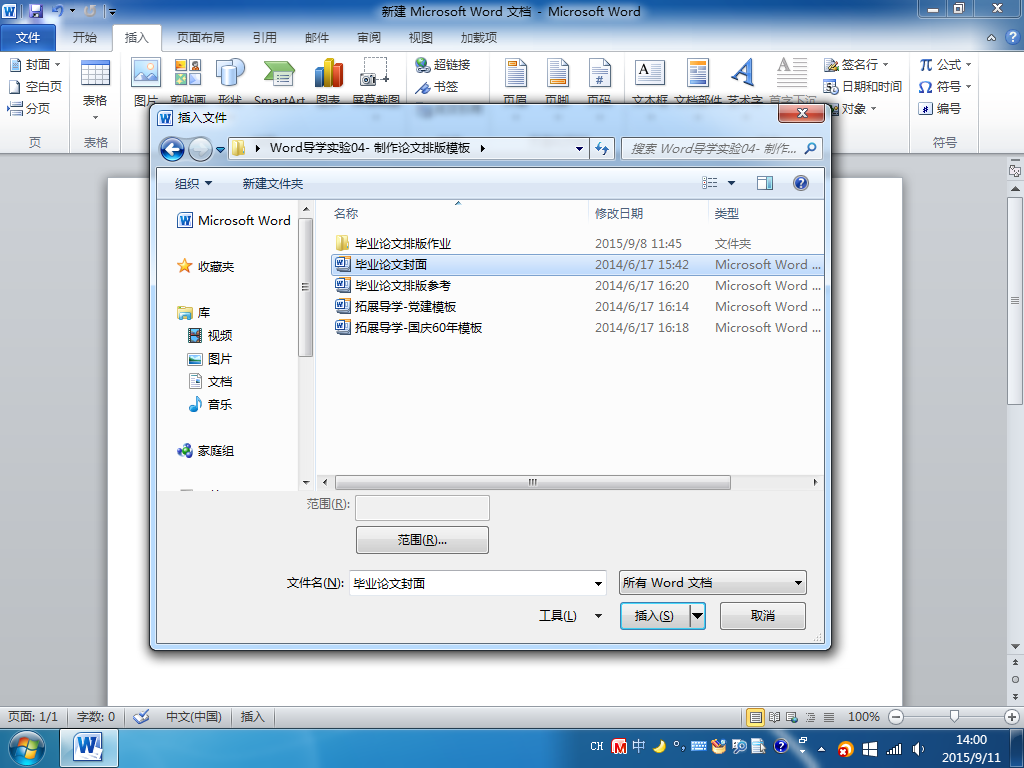Click New Folder (新建文件夹)

point(272,184)
